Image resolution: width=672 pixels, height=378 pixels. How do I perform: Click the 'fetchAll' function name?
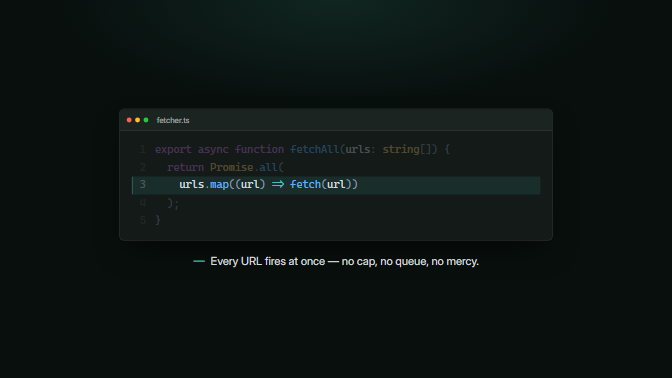[x=315, y=149]
